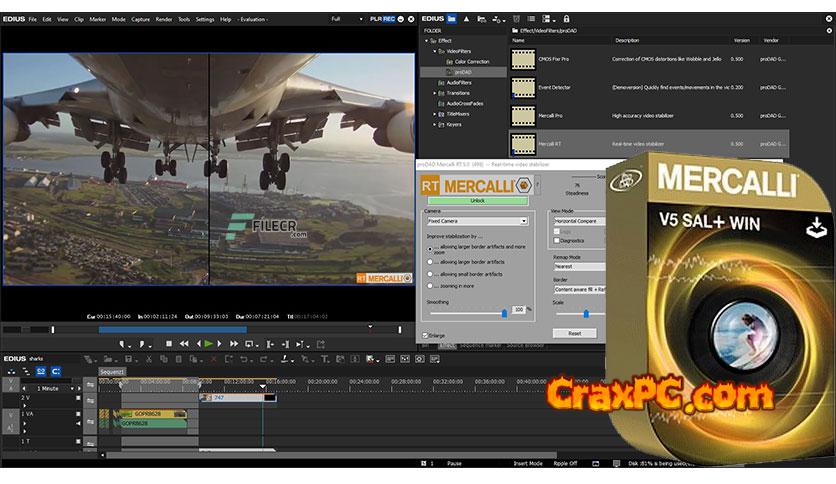Image resolution: width=836 pixels, height=484 pixels.
Task: Open the Render menu
Action: (x=163, y=19)
